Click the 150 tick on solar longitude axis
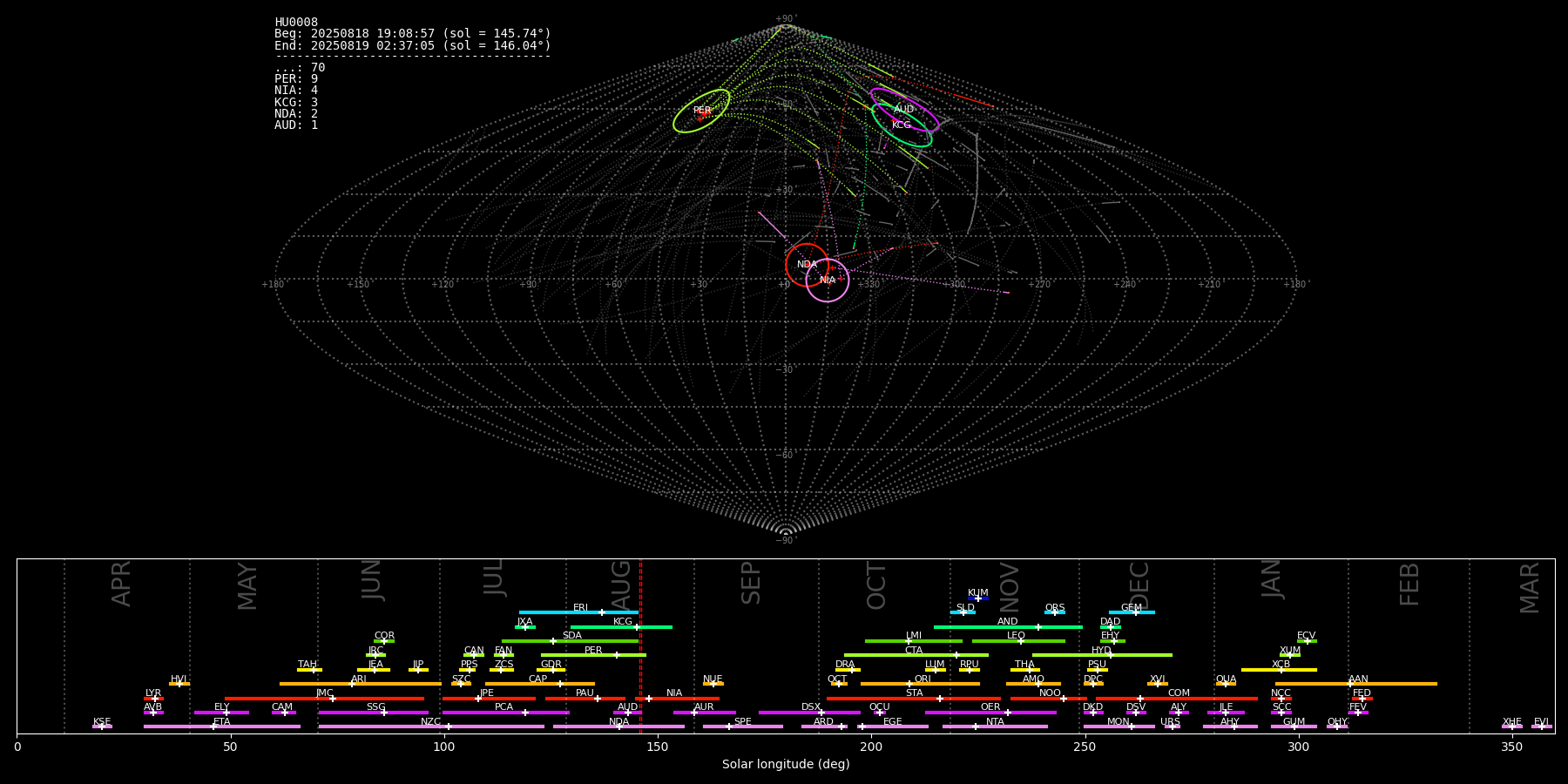Viewport: 1568px width, 784px height. tap(658, 747)
